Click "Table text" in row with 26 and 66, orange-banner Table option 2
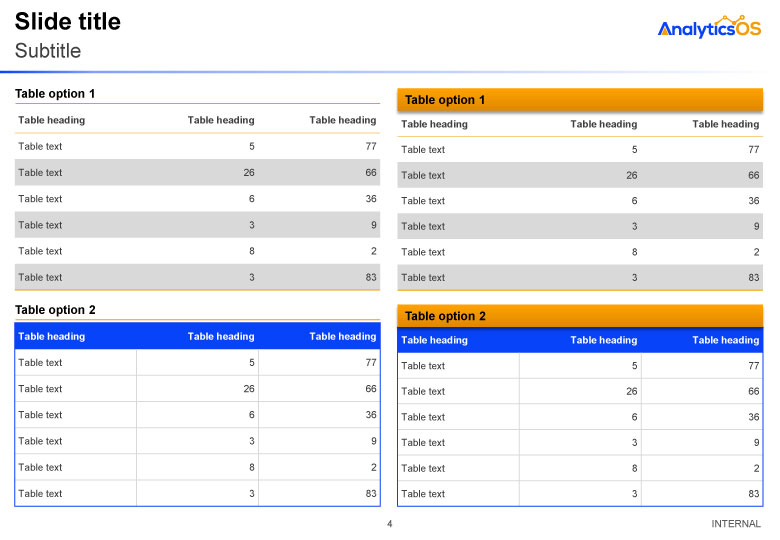The width and height of the screenshot is (780, 540). [423, 391]
